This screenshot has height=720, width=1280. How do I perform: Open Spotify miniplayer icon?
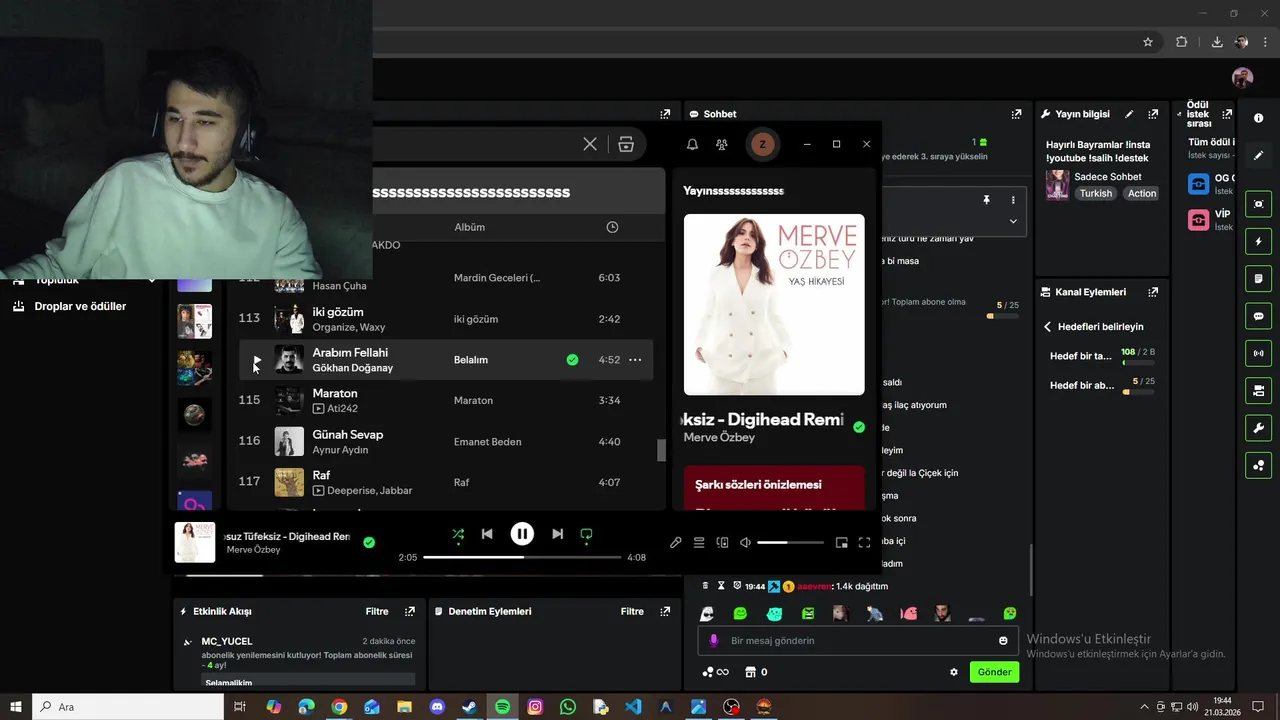(x=841, y=543)
